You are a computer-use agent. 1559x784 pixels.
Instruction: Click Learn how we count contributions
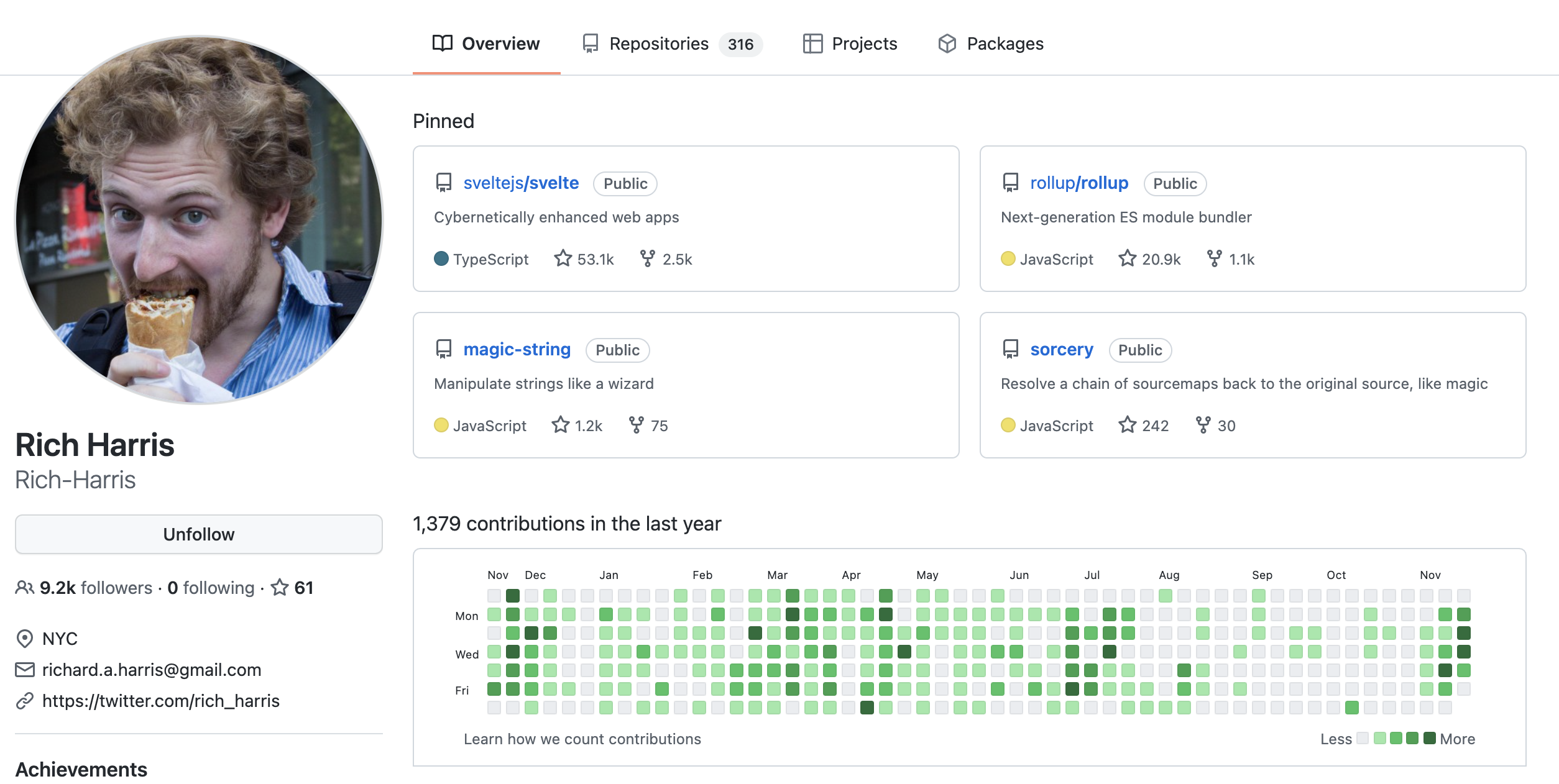582,739
